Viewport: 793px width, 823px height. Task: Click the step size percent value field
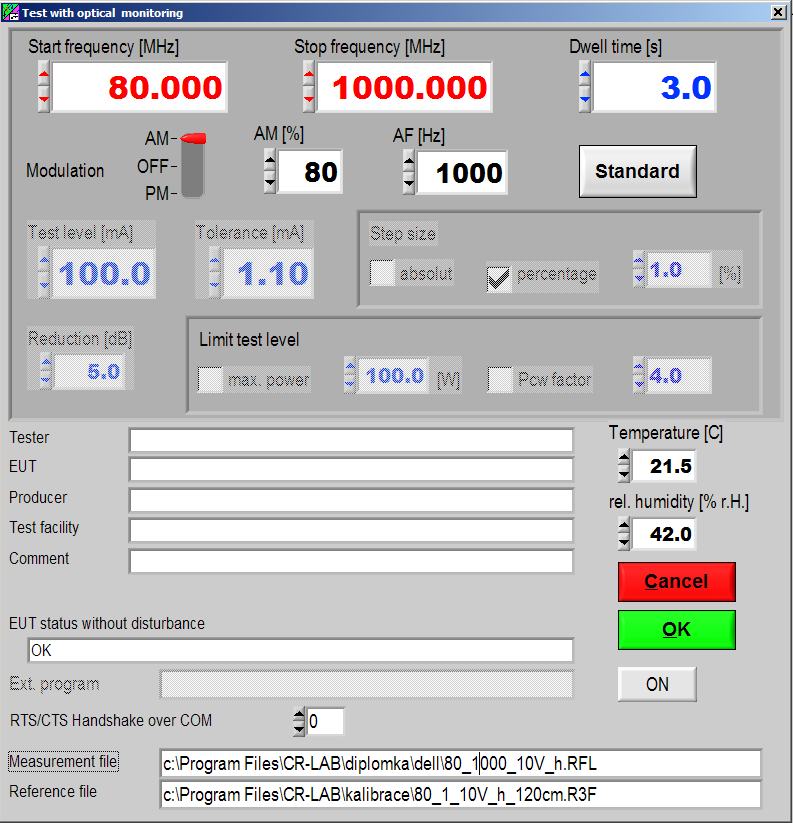tap(679, 270)
